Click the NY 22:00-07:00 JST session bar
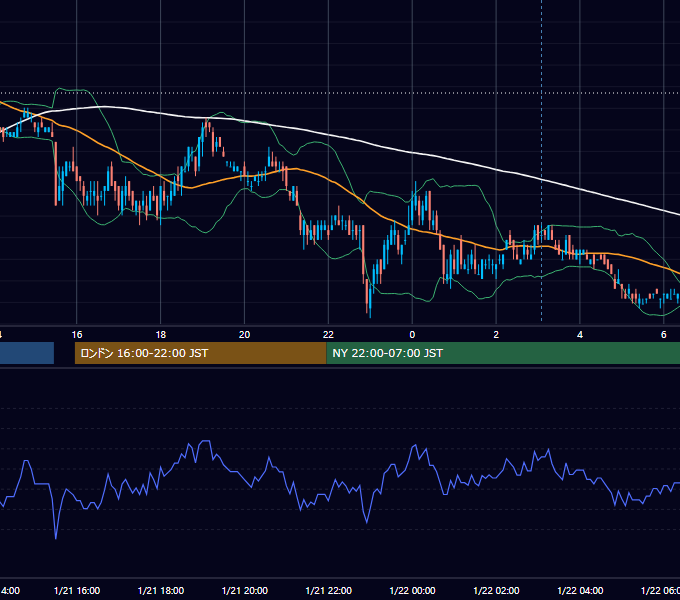680x600 pixels. 503,353
